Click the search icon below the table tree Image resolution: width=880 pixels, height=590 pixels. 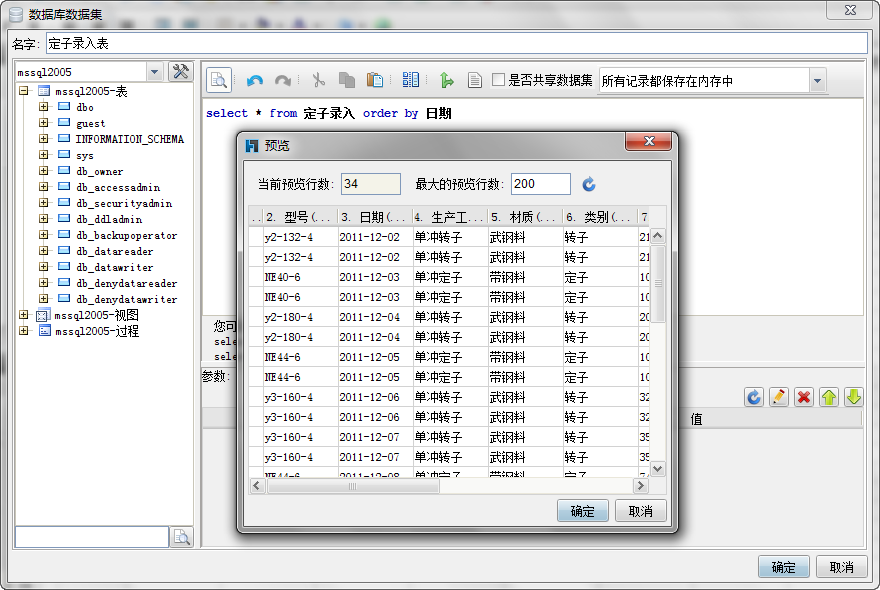point(181,537)
